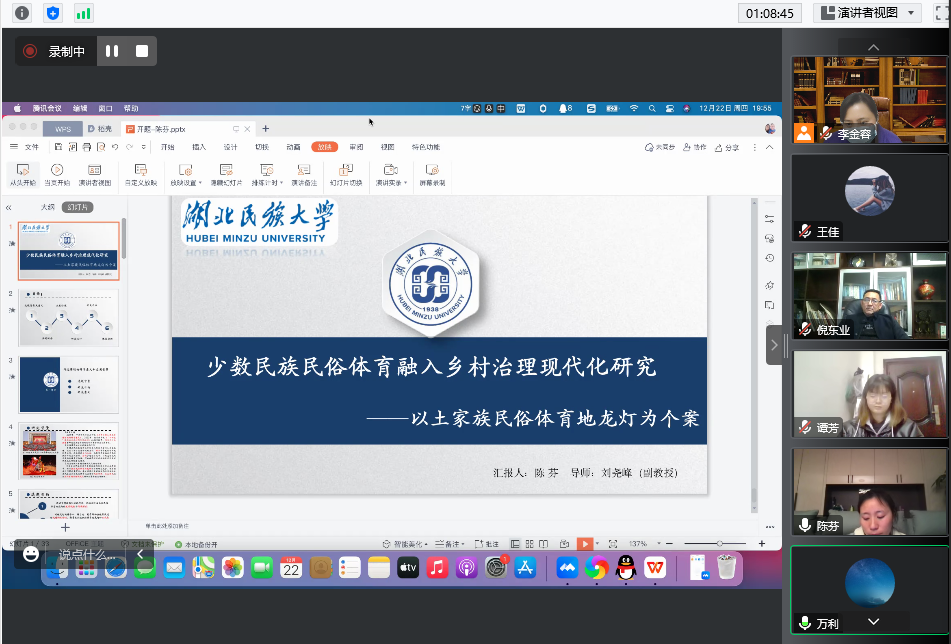Click the 分享 share button
The height and width of the screenshot is (644, 951).
pos(725,147)
